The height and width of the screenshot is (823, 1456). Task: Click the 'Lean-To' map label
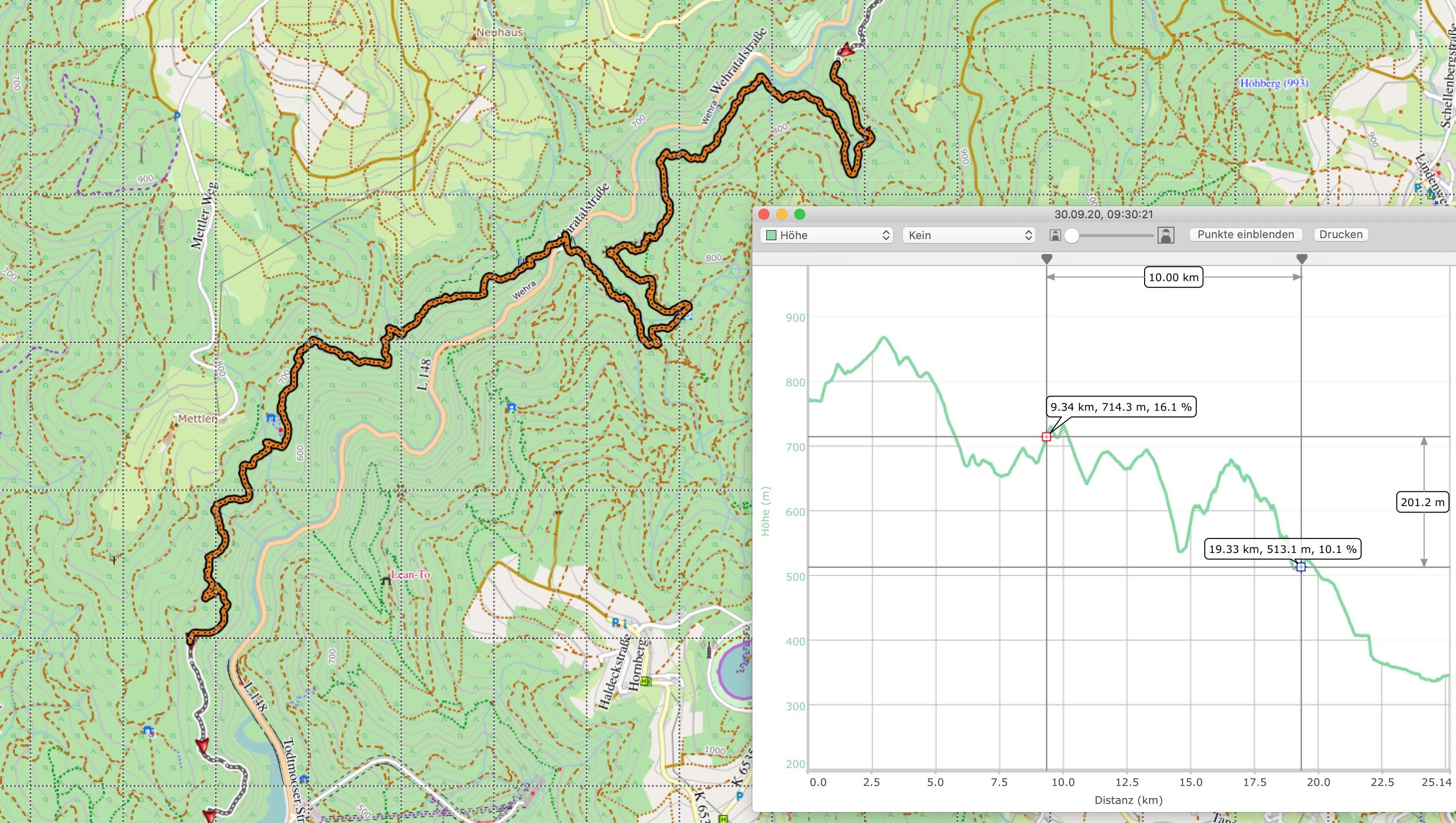(411, 574)
